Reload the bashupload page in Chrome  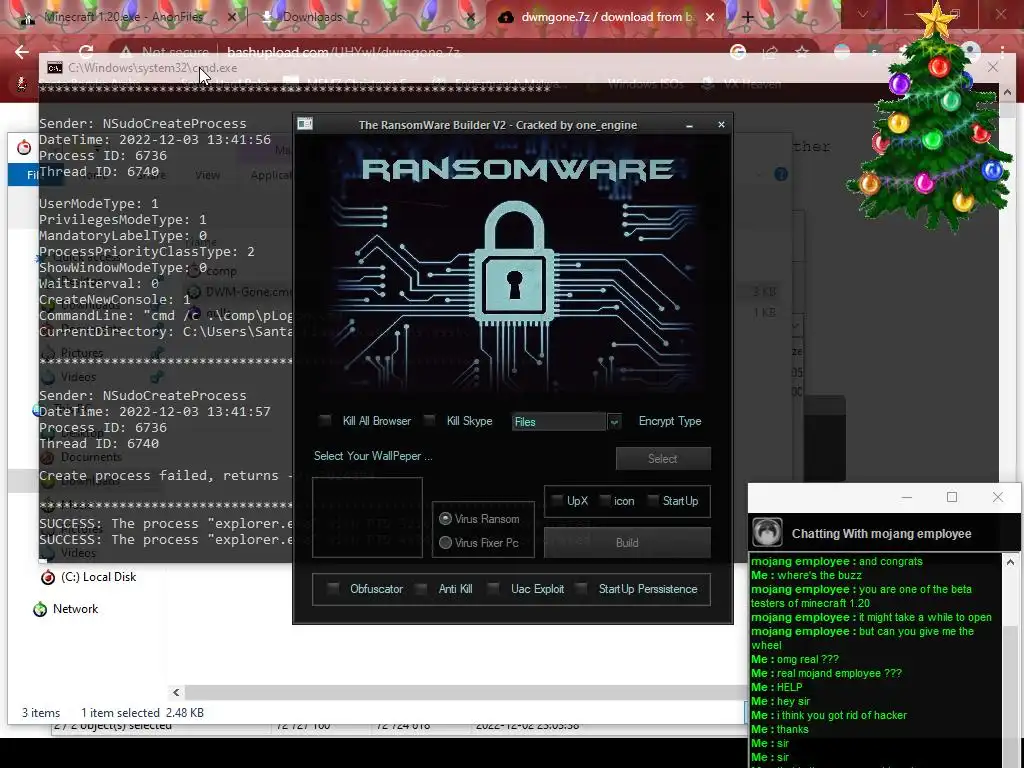point(86,52)
